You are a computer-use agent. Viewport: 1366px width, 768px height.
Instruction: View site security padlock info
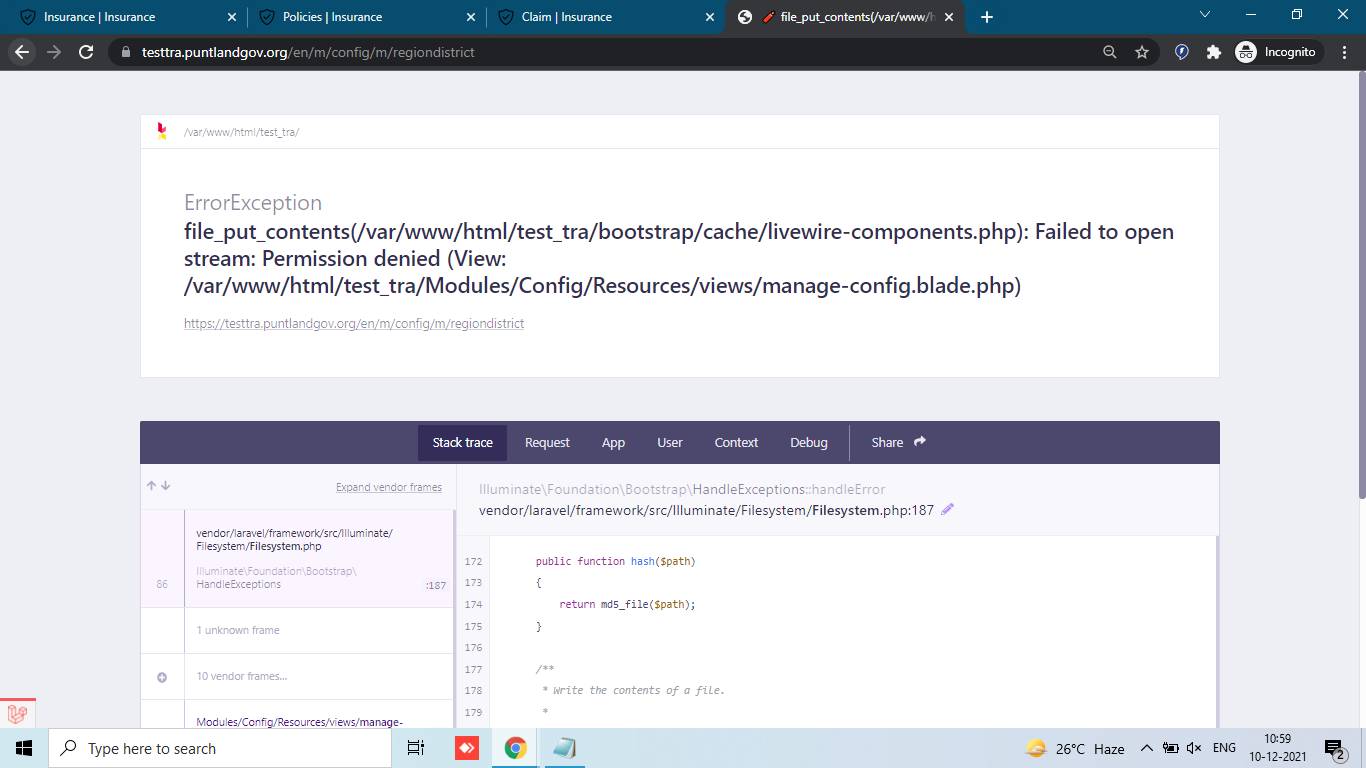pos(125,52)
